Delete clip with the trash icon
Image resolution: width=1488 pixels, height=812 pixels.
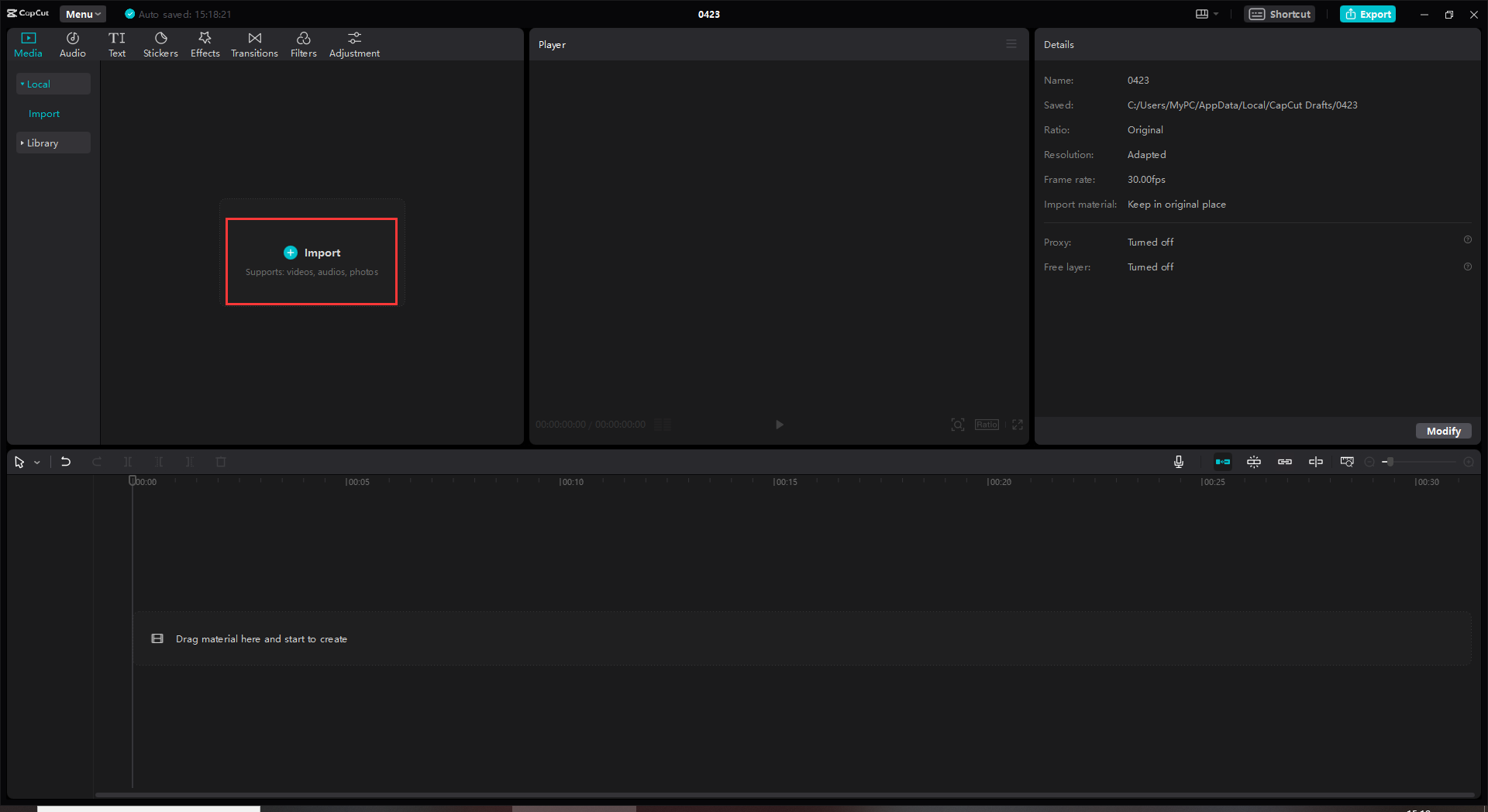[220, 461]
